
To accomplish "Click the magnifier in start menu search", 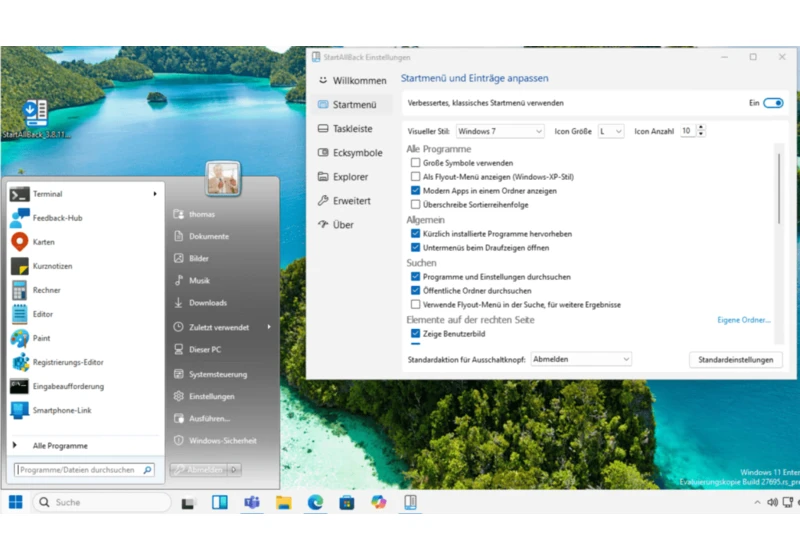I will [147, 470].
